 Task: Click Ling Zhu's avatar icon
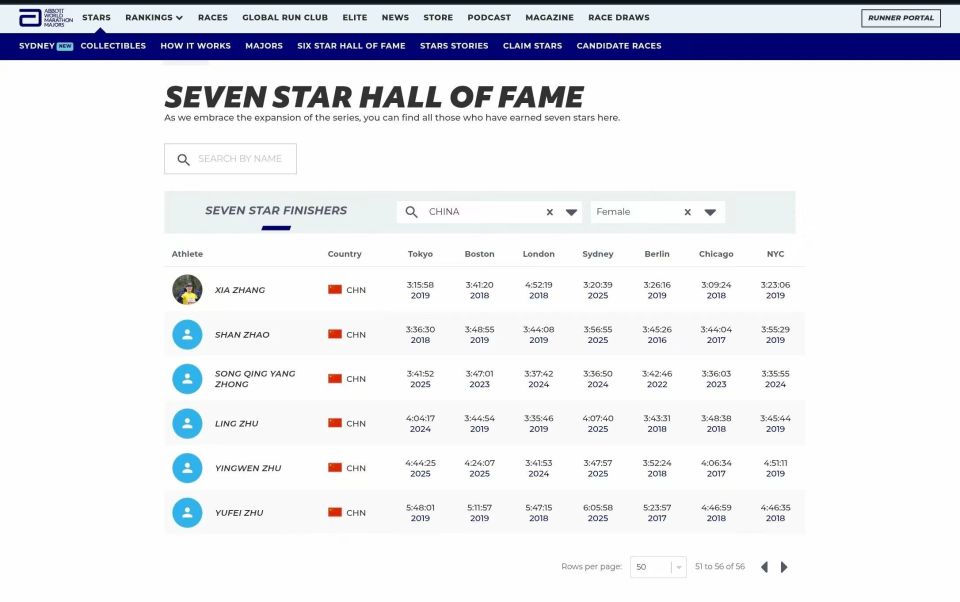tap(187, 423)
